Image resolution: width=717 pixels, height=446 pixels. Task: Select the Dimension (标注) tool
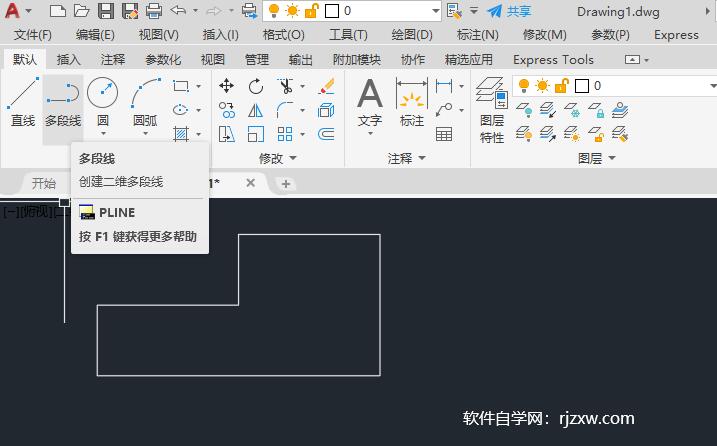pos(412,102)
